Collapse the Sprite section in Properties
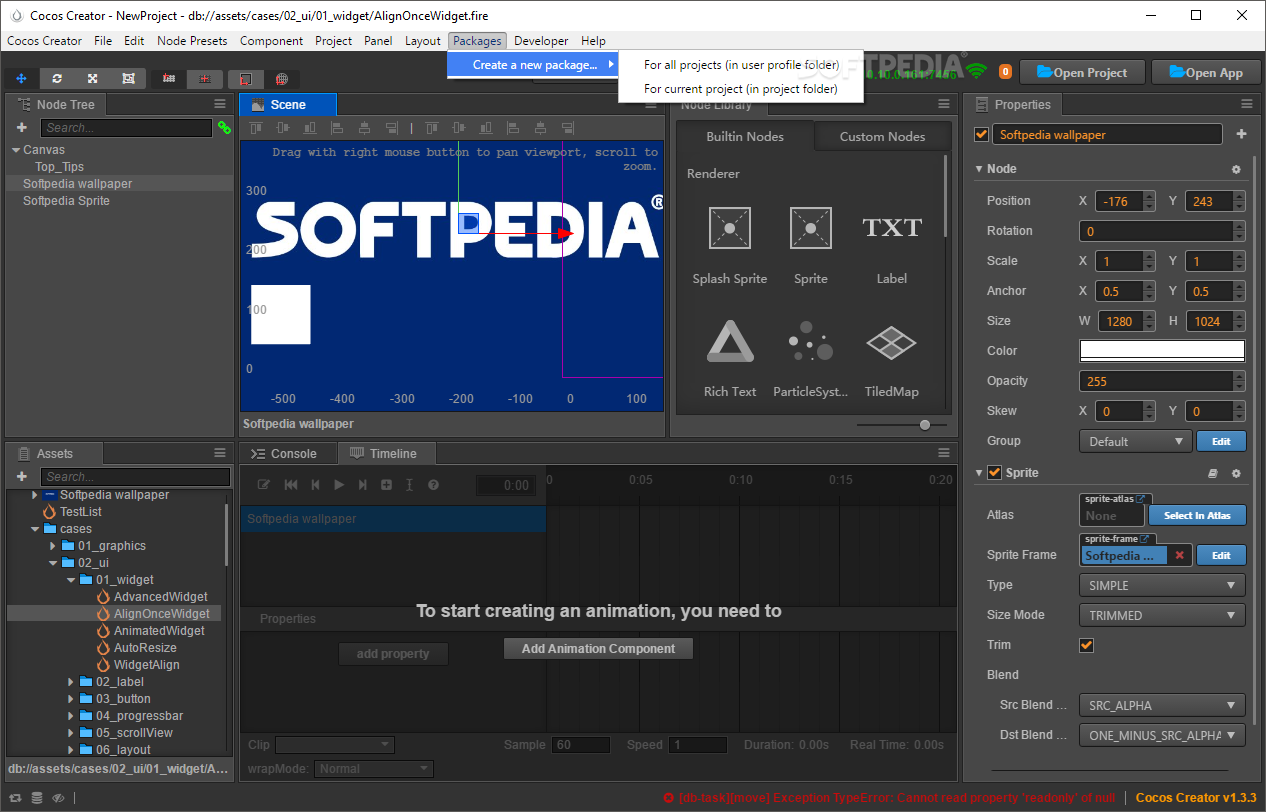Screen dimensions: 1266x812 click(x=979, y=473)
